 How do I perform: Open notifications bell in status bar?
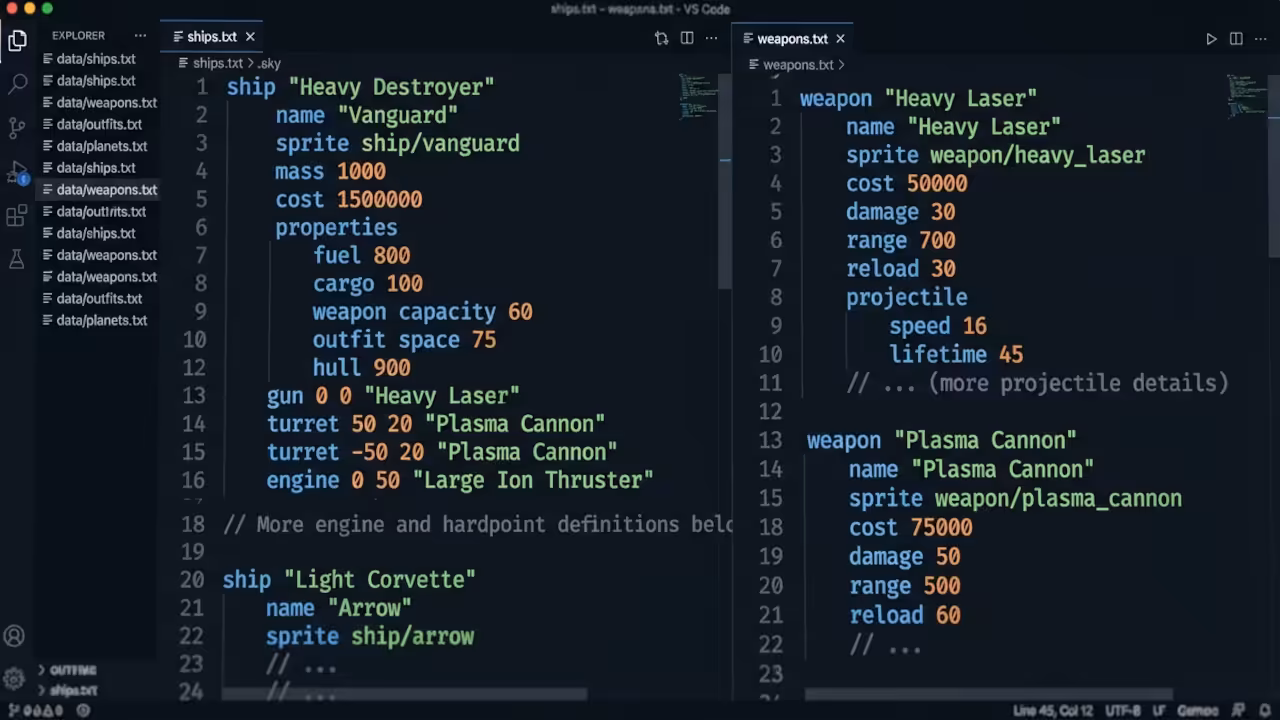point(1265,711)
